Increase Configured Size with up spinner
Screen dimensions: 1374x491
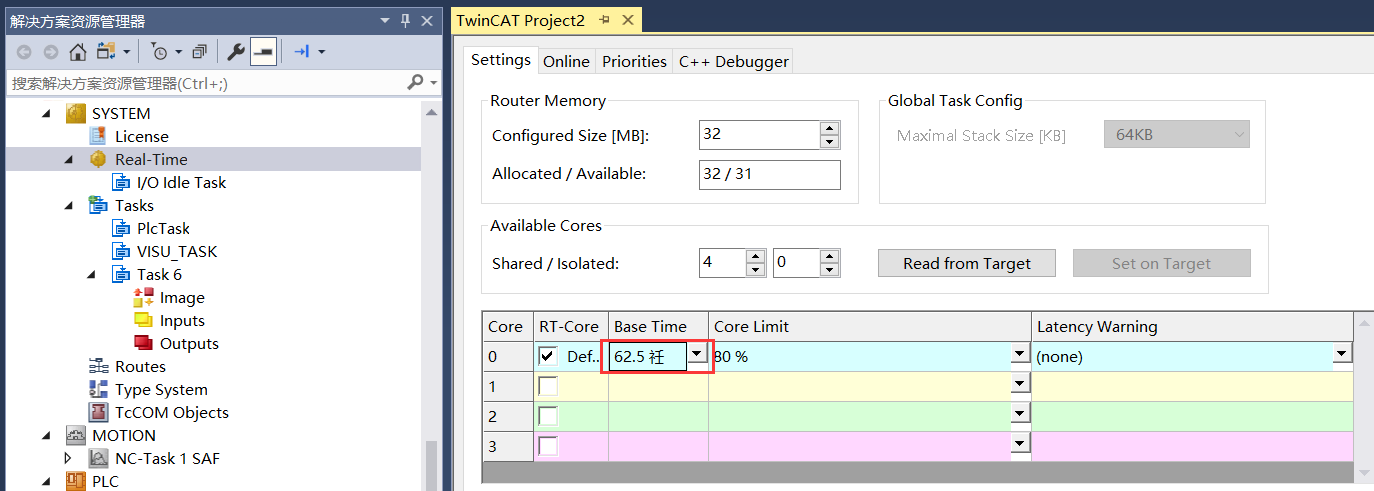click(829, 128)
